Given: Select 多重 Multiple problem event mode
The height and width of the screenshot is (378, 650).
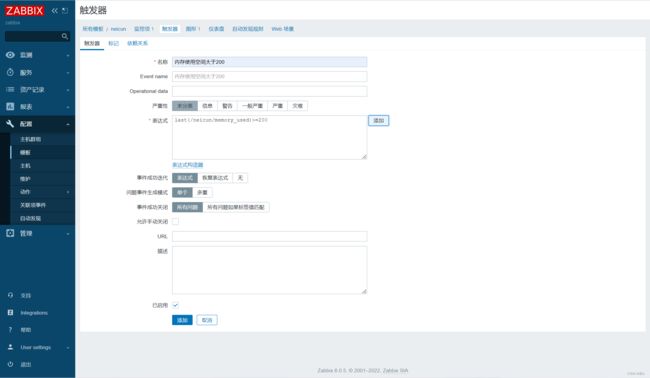Looking at the screenshot, I should [x=202, y=192].
